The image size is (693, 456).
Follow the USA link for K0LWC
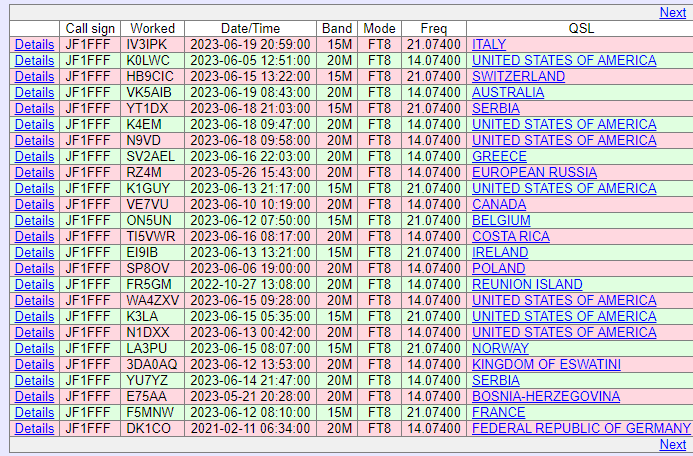[x=564, y=61]
